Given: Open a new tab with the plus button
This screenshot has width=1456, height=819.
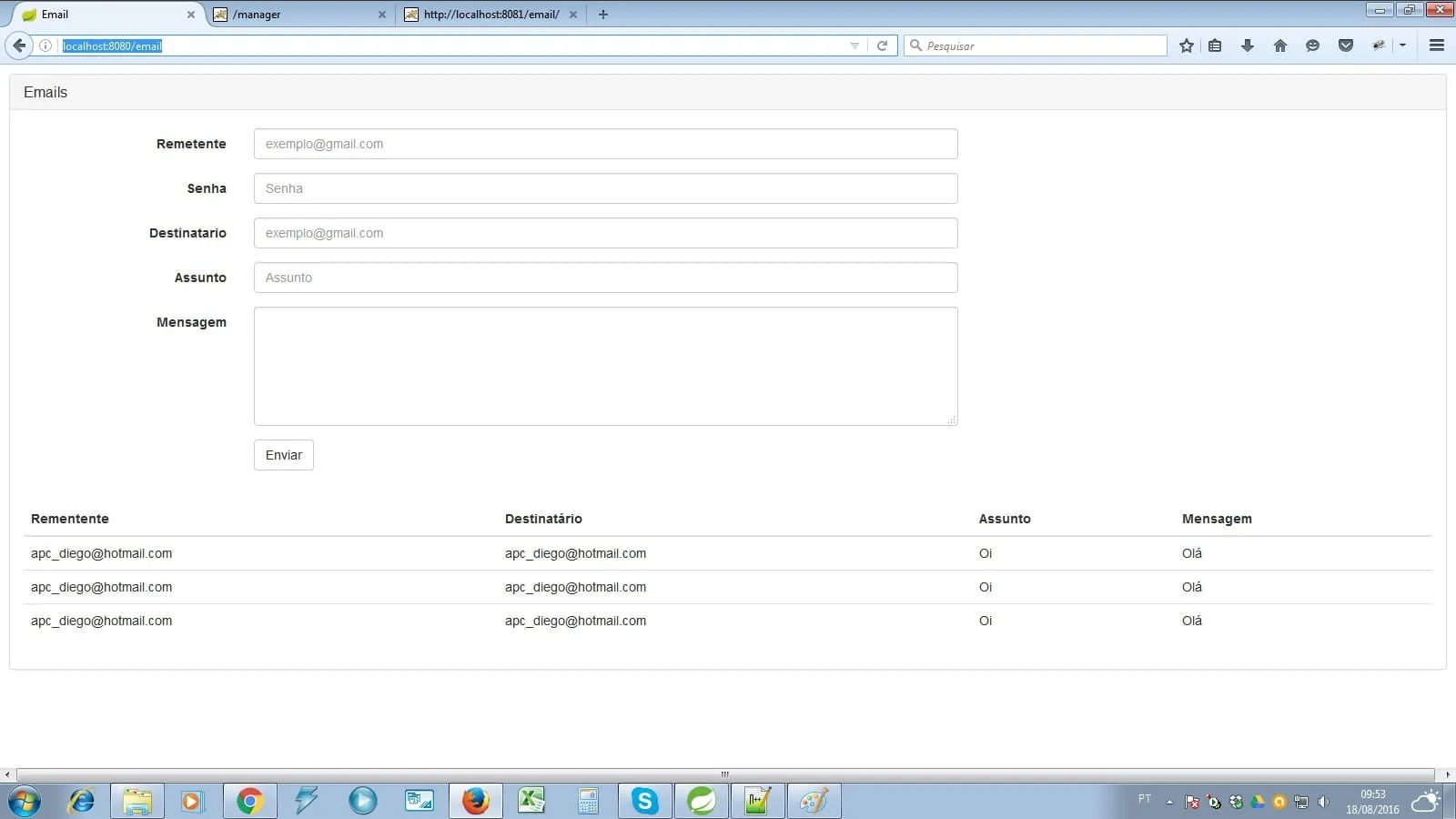Looking at the screenshot, I should click(x=602, y=15).
